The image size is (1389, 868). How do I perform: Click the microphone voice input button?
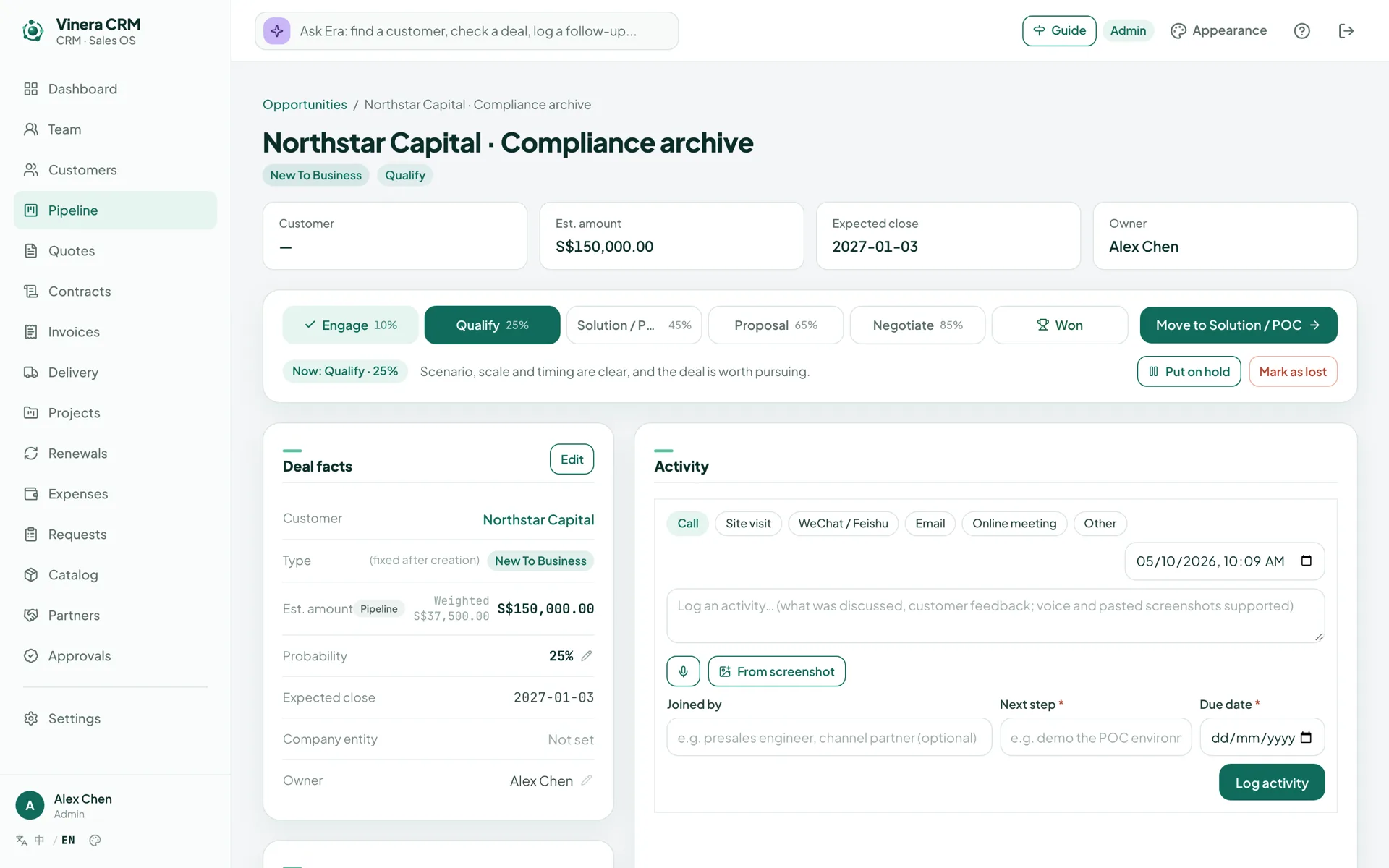[x=683, y=671]
